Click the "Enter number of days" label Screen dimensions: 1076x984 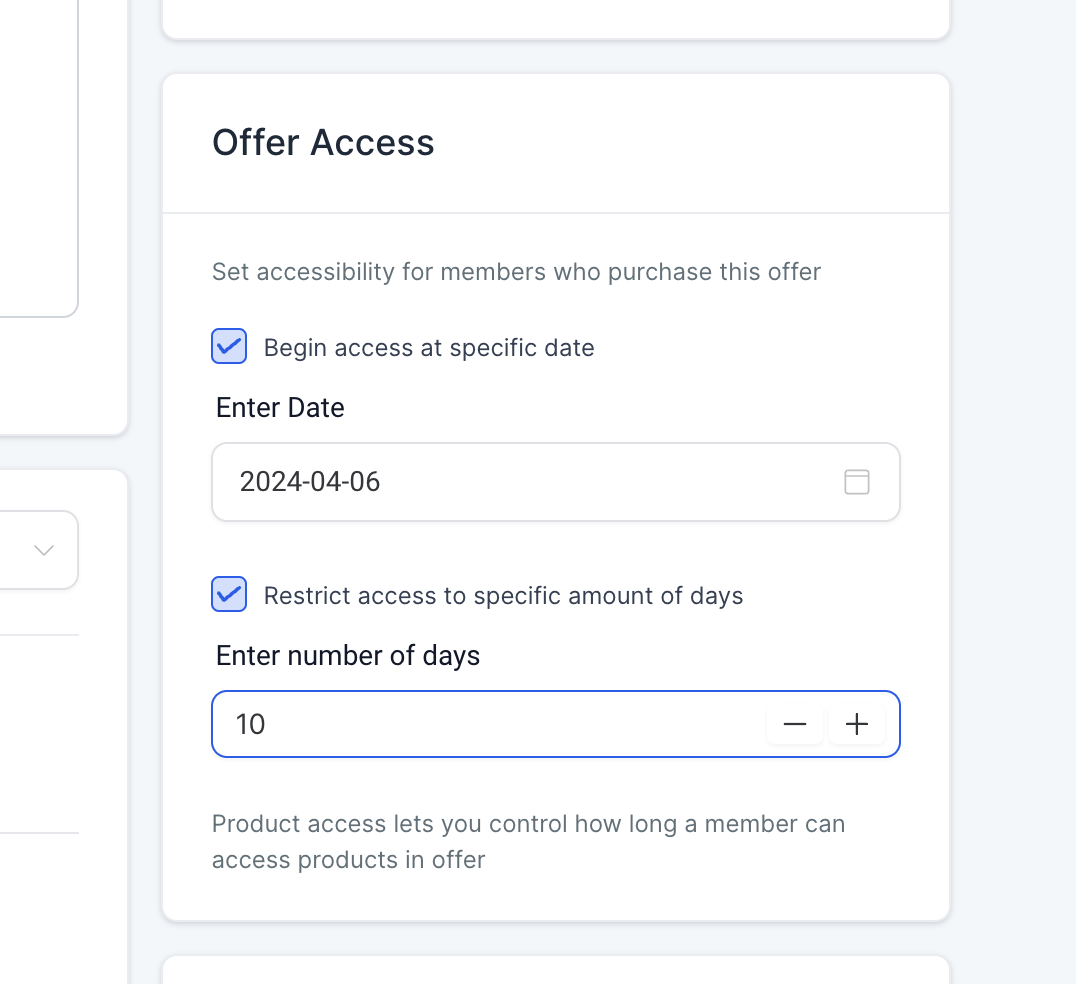click(x=348, y=656)
